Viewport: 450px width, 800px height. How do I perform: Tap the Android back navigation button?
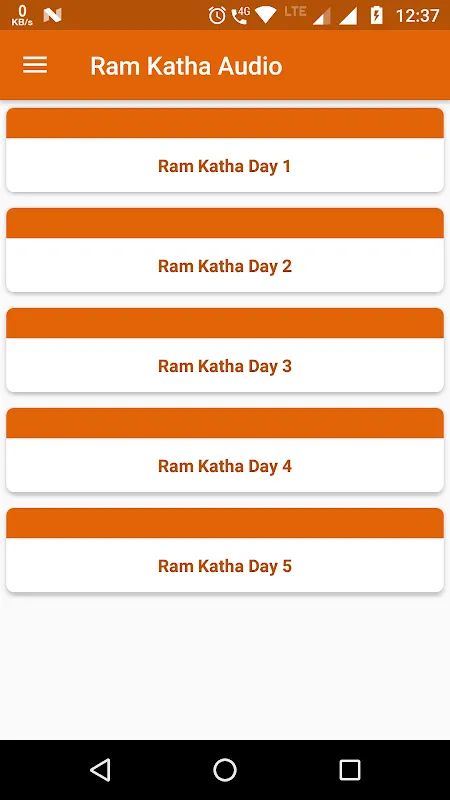point(100,769)
